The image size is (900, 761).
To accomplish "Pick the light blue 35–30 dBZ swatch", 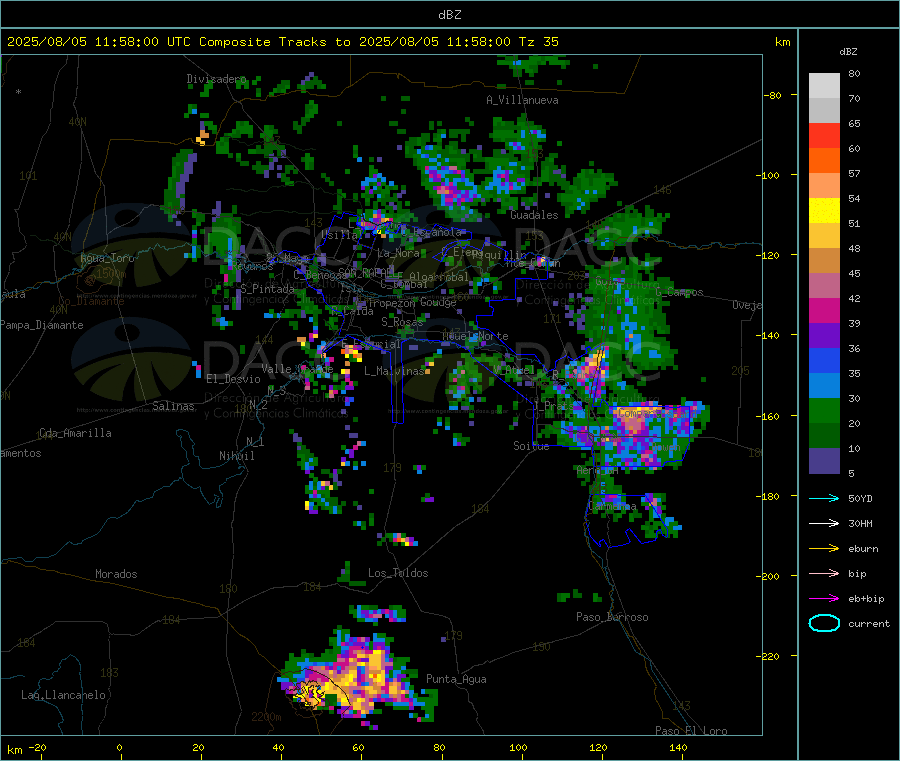I will [x=824, y=386].
